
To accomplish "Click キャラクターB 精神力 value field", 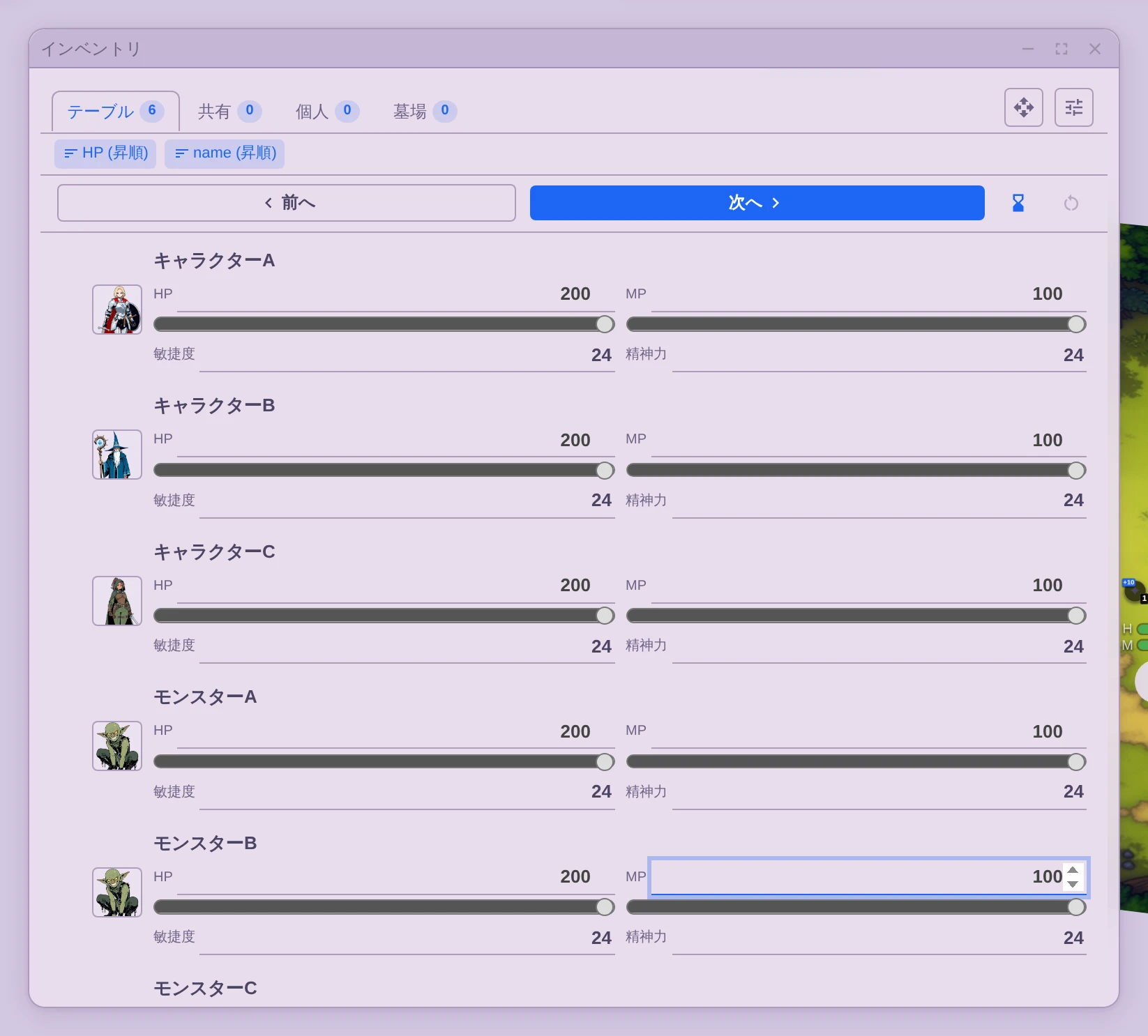I will pos(879,501).
